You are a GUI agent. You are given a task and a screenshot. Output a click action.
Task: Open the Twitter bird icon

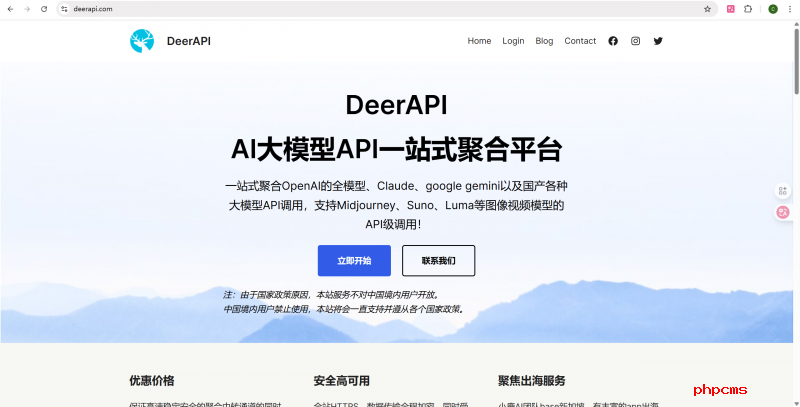tap(658, 41)
